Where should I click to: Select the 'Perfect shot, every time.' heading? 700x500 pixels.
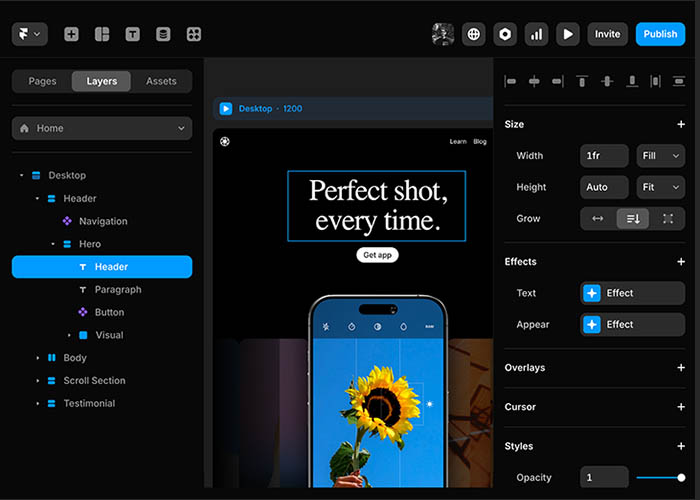pos(377,206)
